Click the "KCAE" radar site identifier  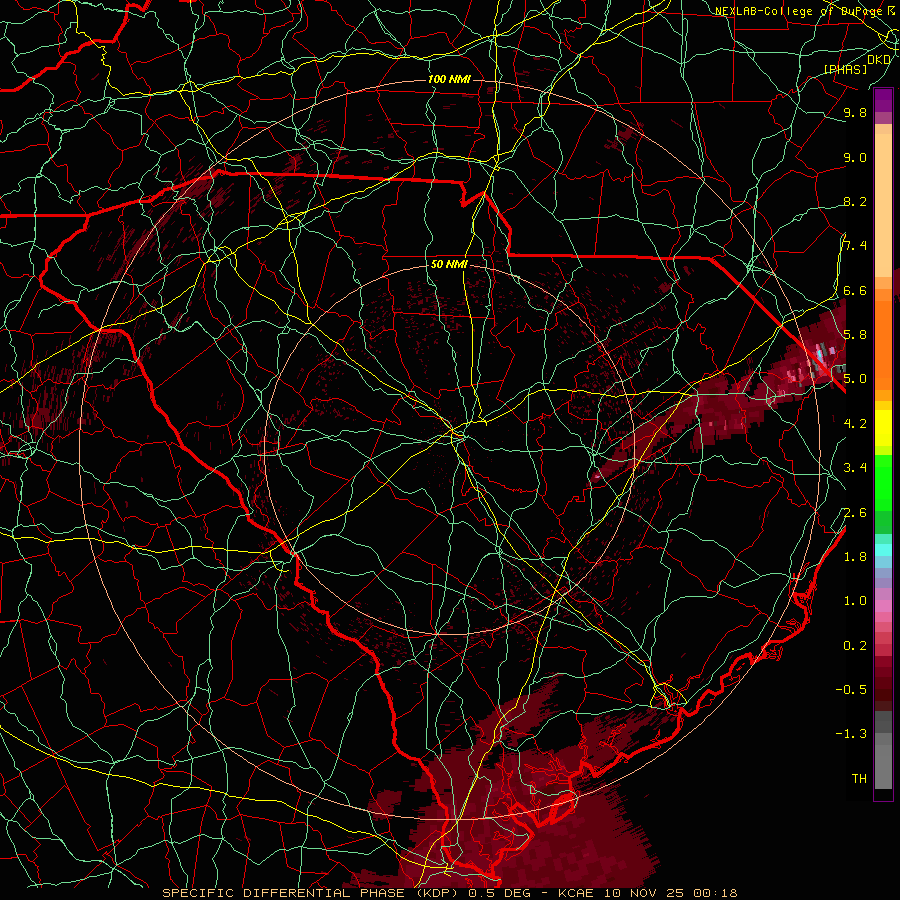577,893
